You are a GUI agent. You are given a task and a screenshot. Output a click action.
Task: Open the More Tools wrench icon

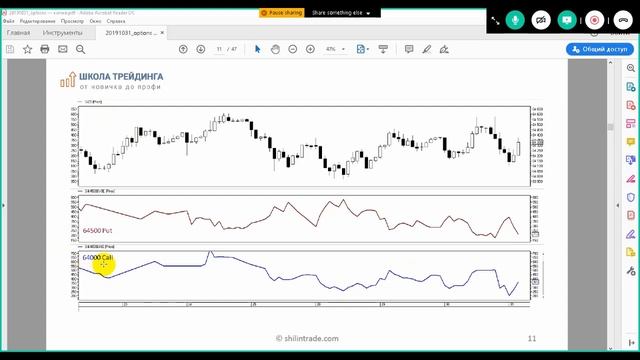631,271
